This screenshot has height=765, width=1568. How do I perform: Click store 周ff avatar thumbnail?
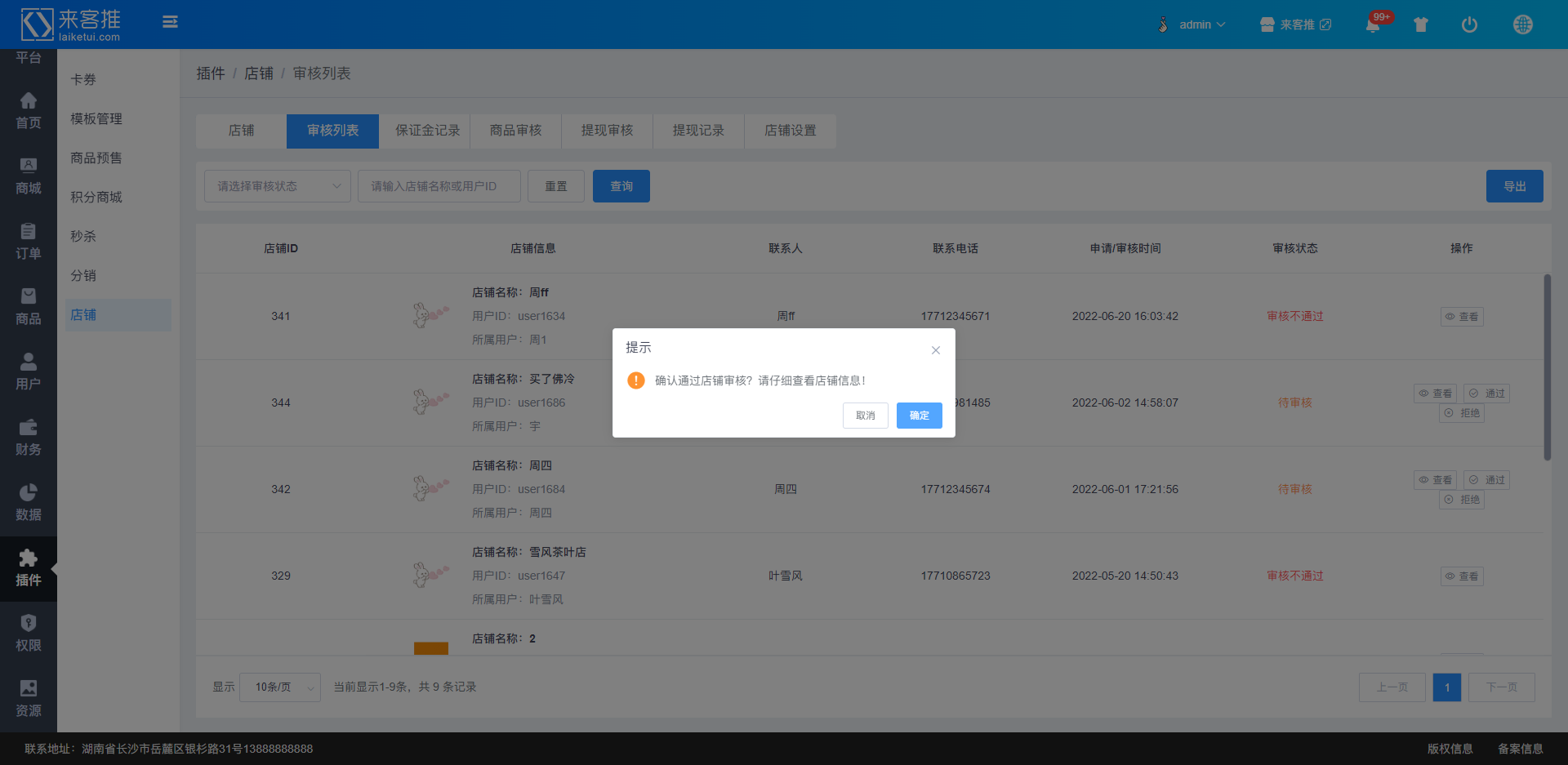click(x=430, y=315)
